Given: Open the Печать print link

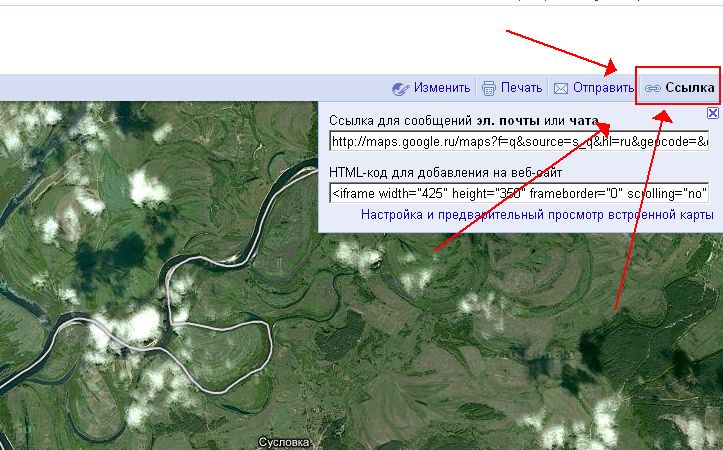Looking at the screenshot, I should click(522, 88).
